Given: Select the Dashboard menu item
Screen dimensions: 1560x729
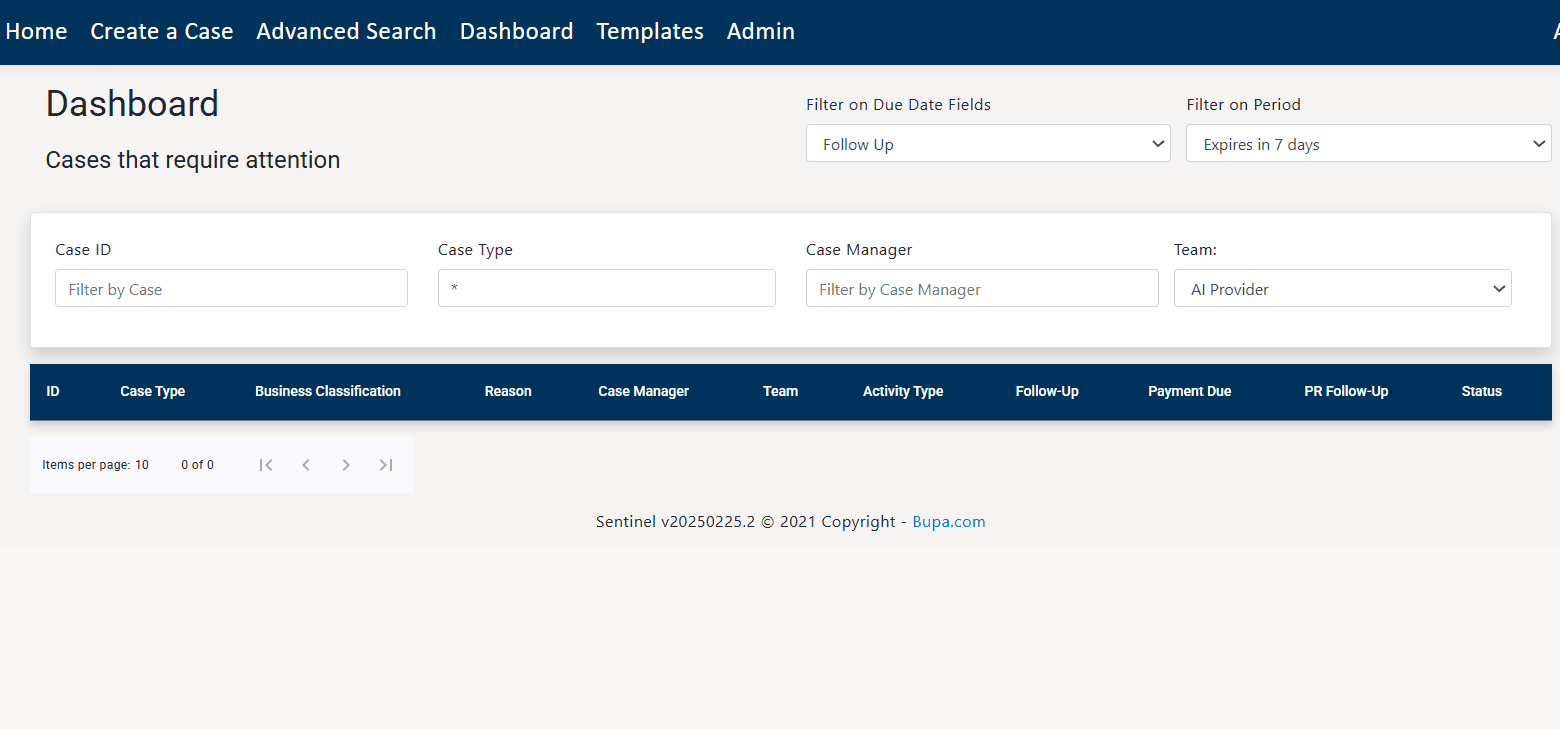Looking at the screenshot, I should pos(516,31).
